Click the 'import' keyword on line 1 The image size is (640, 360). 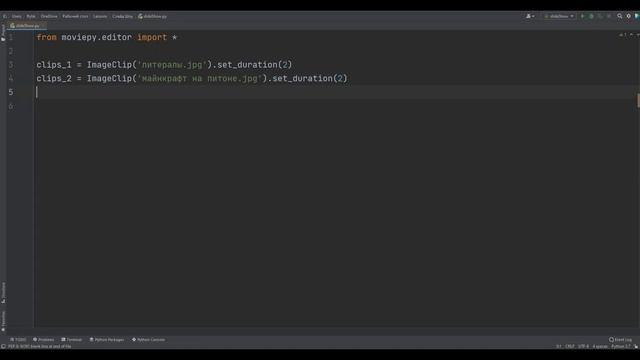pyautogui.click(x=152, y=37)
